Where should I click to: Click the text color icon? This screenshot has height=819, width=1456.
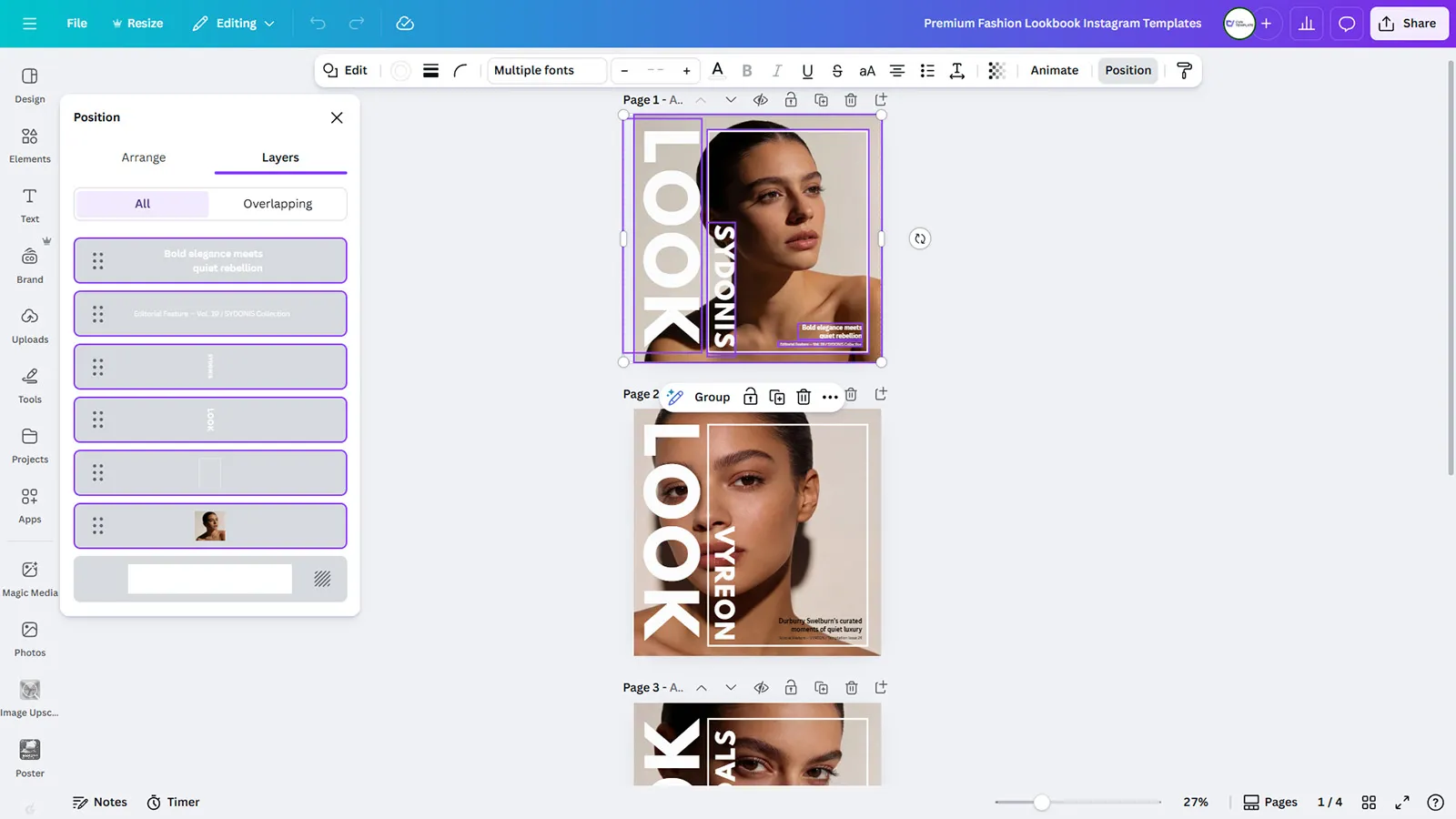click(x=717, y=70)
